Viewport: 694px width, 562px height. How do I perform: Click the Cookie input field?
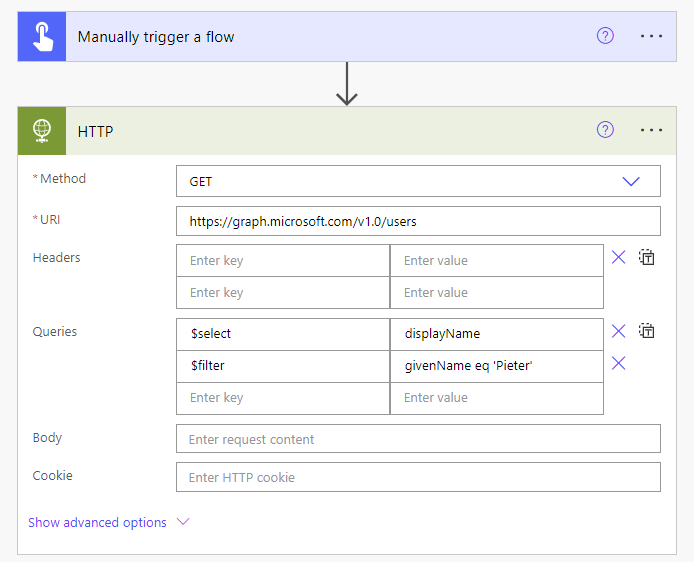pyautogui.click(x=418, y=477)
